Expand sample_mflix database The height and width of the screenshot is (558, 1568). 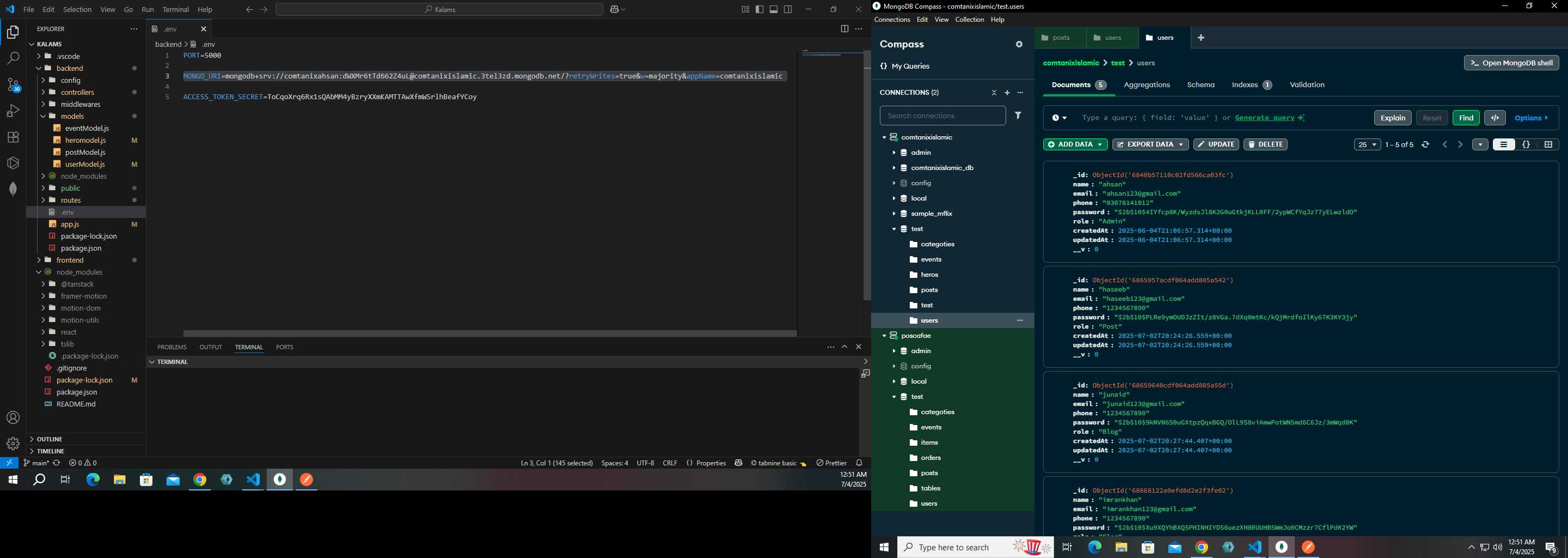[893, 214]
